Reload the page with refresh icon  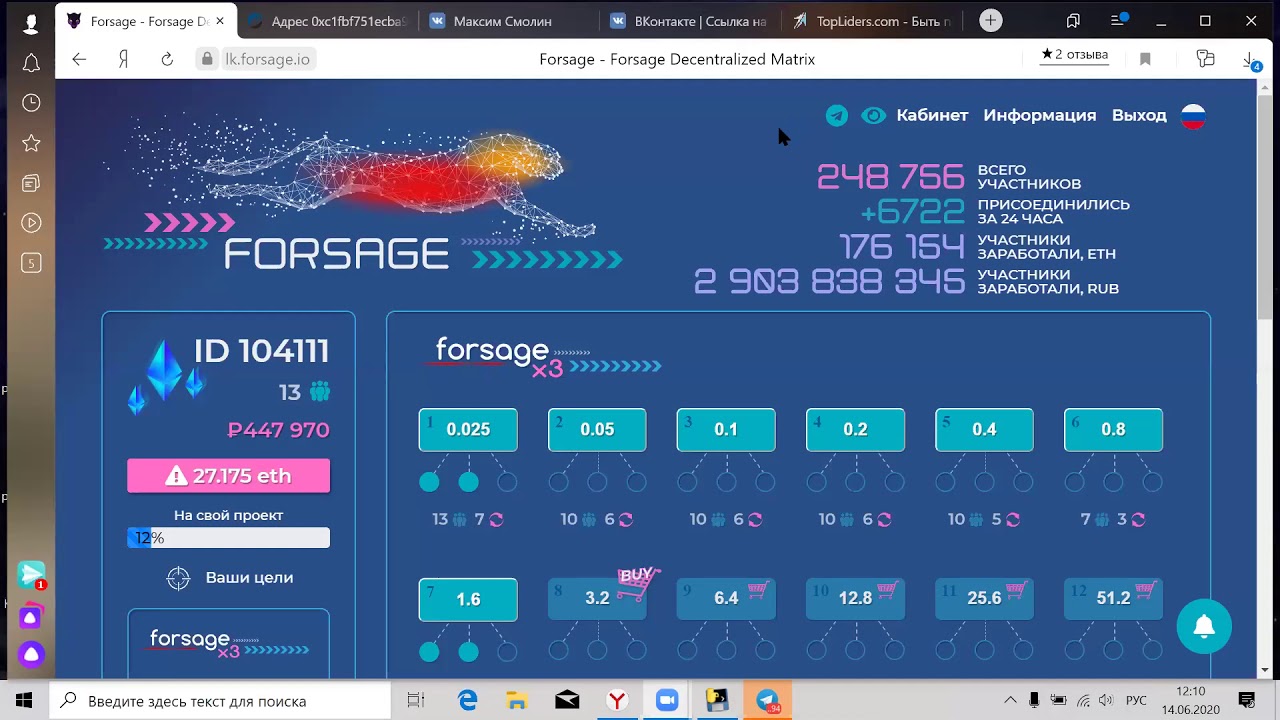click(x=167, y=59)
